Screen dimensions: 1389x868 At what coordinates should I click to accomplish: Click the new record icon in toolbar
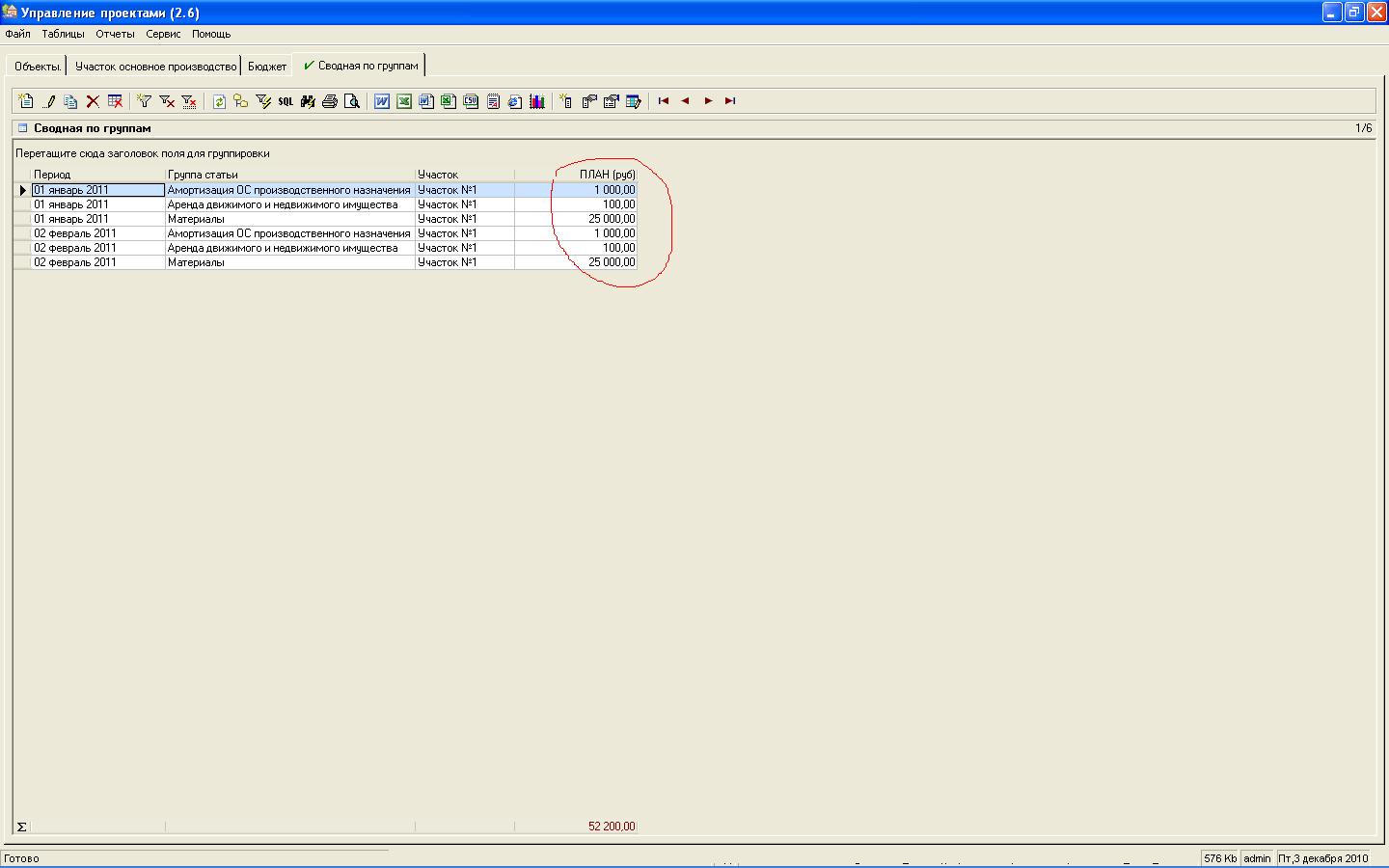pyautogui.click(x=26, y=101)
